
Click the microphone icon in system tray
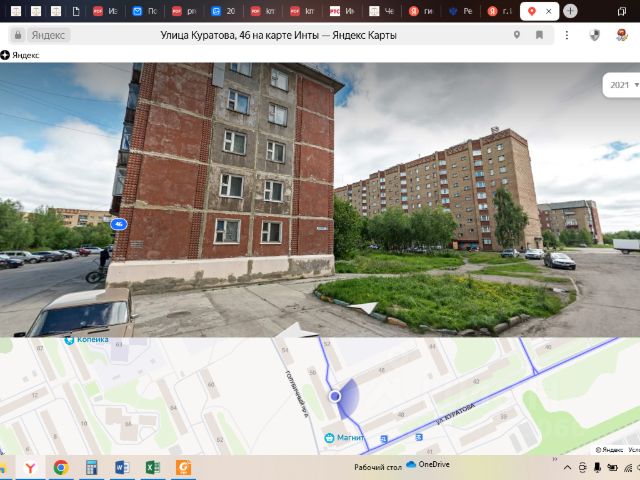(597, 468)
